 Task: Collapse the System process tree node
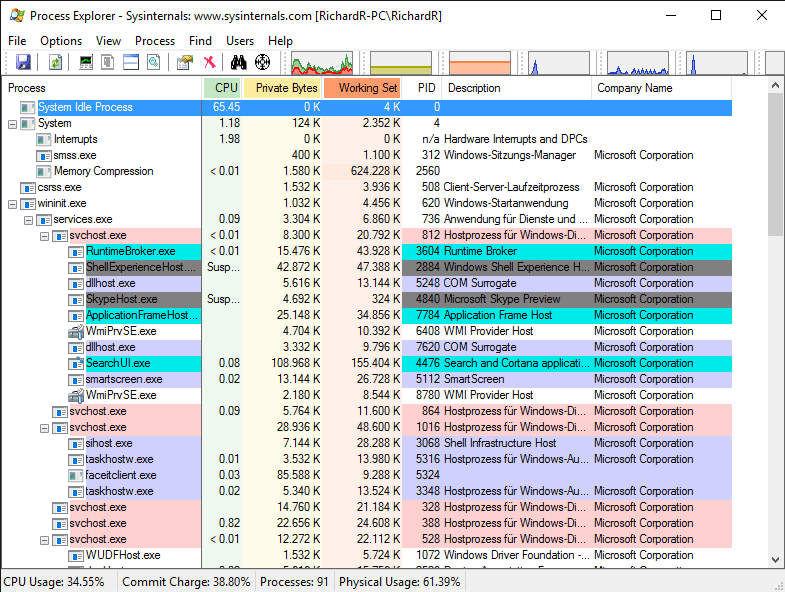[x=13, y=124]
